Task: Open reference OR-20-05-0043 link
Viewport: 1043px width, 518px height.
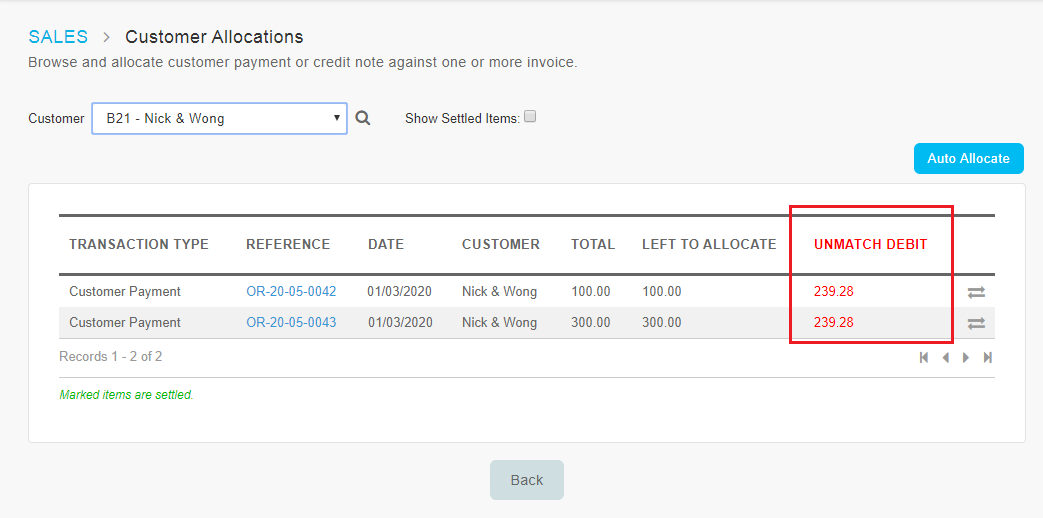Action: click(x=291, y=323)
